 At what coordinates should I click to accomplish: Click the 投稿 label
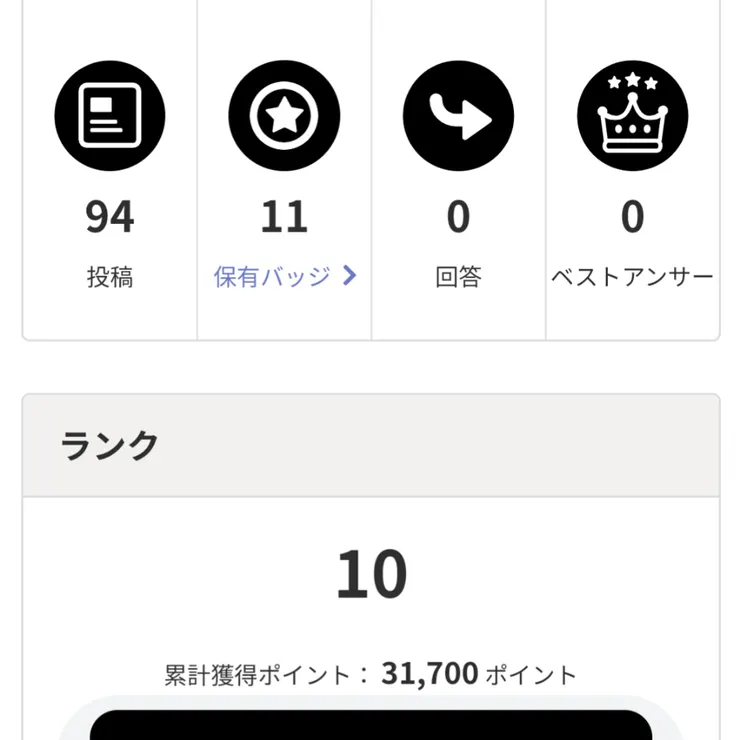pyautogui.click(x=109, y=277)
